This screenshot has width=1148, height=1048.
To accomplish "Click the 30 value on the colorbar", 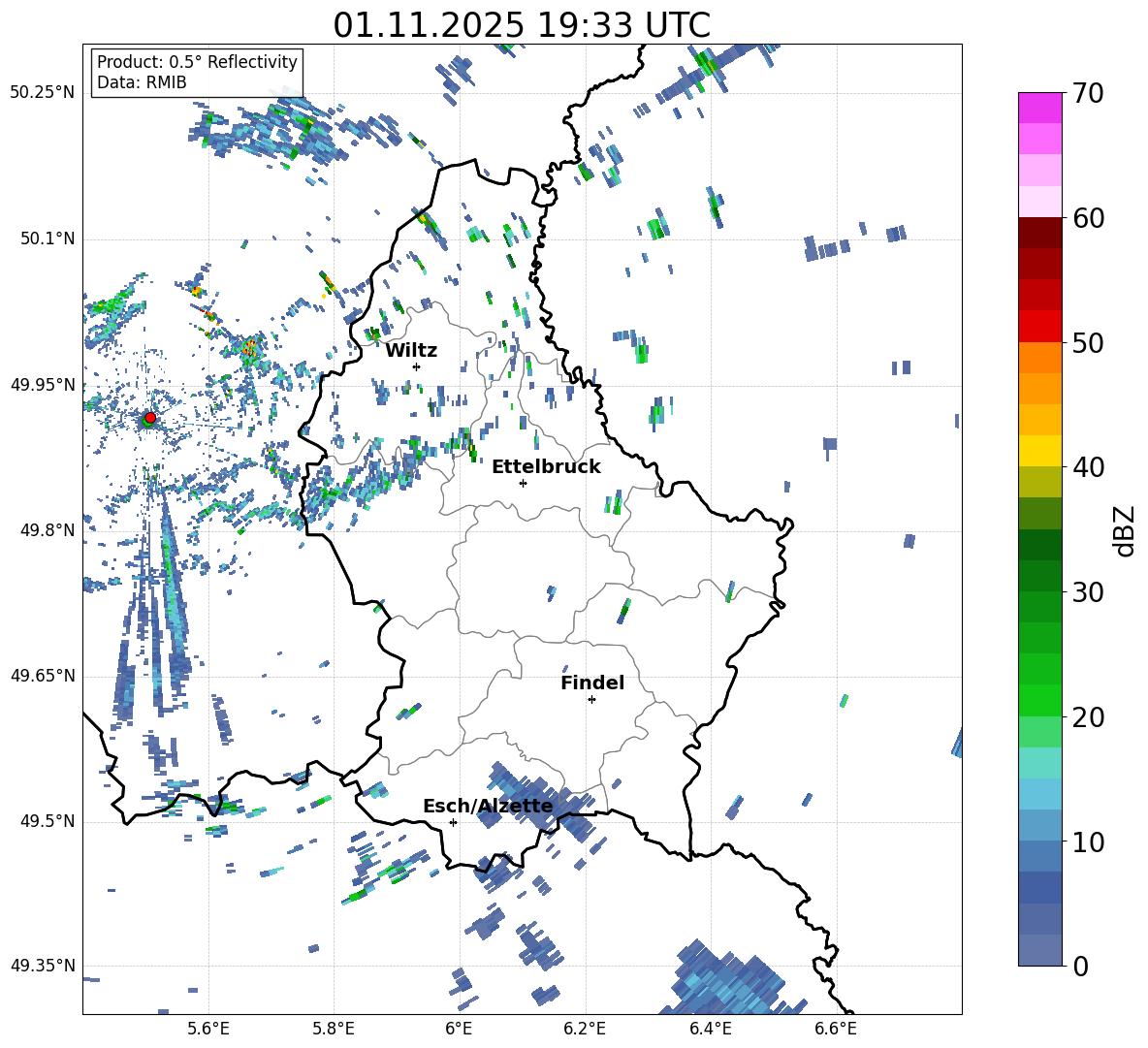I will pos(1088,592).
